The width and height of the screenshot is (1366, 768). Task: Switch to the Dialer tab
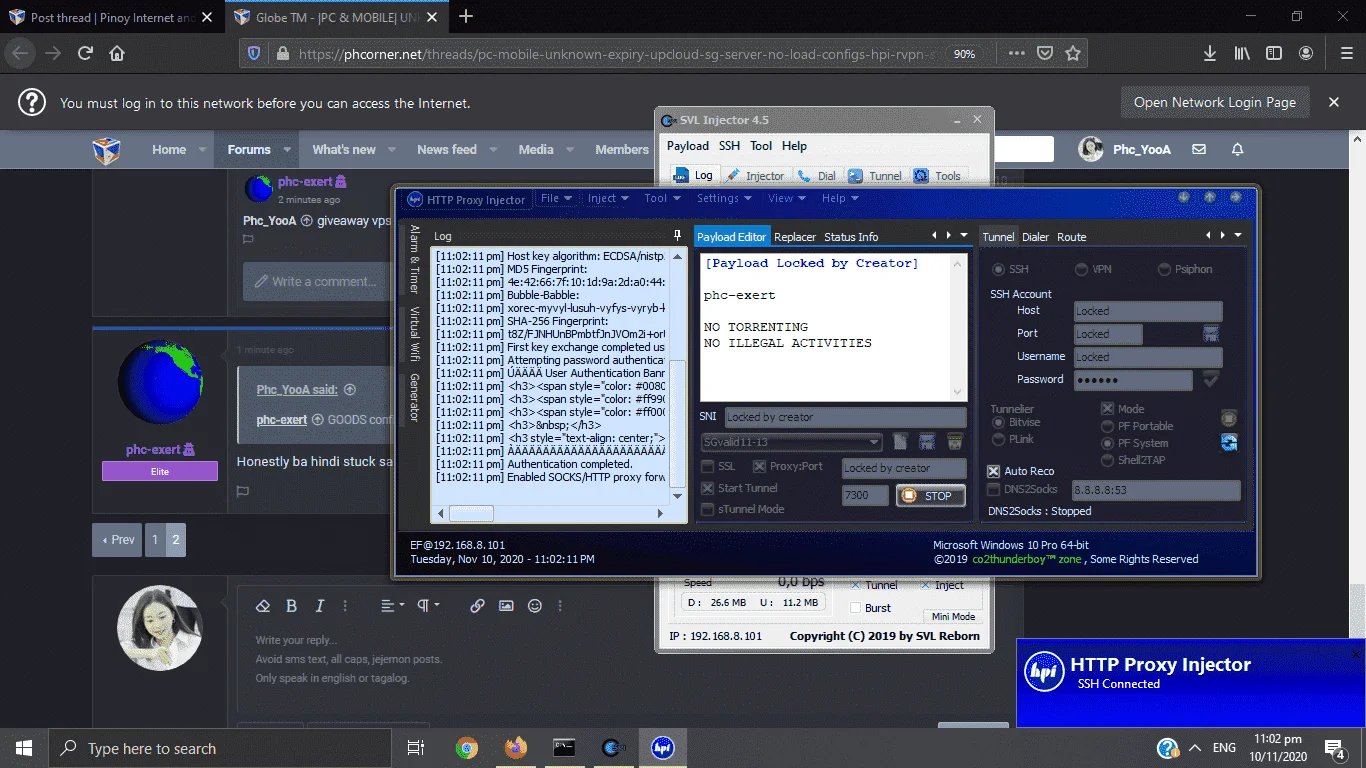[x=1035, y=237]
